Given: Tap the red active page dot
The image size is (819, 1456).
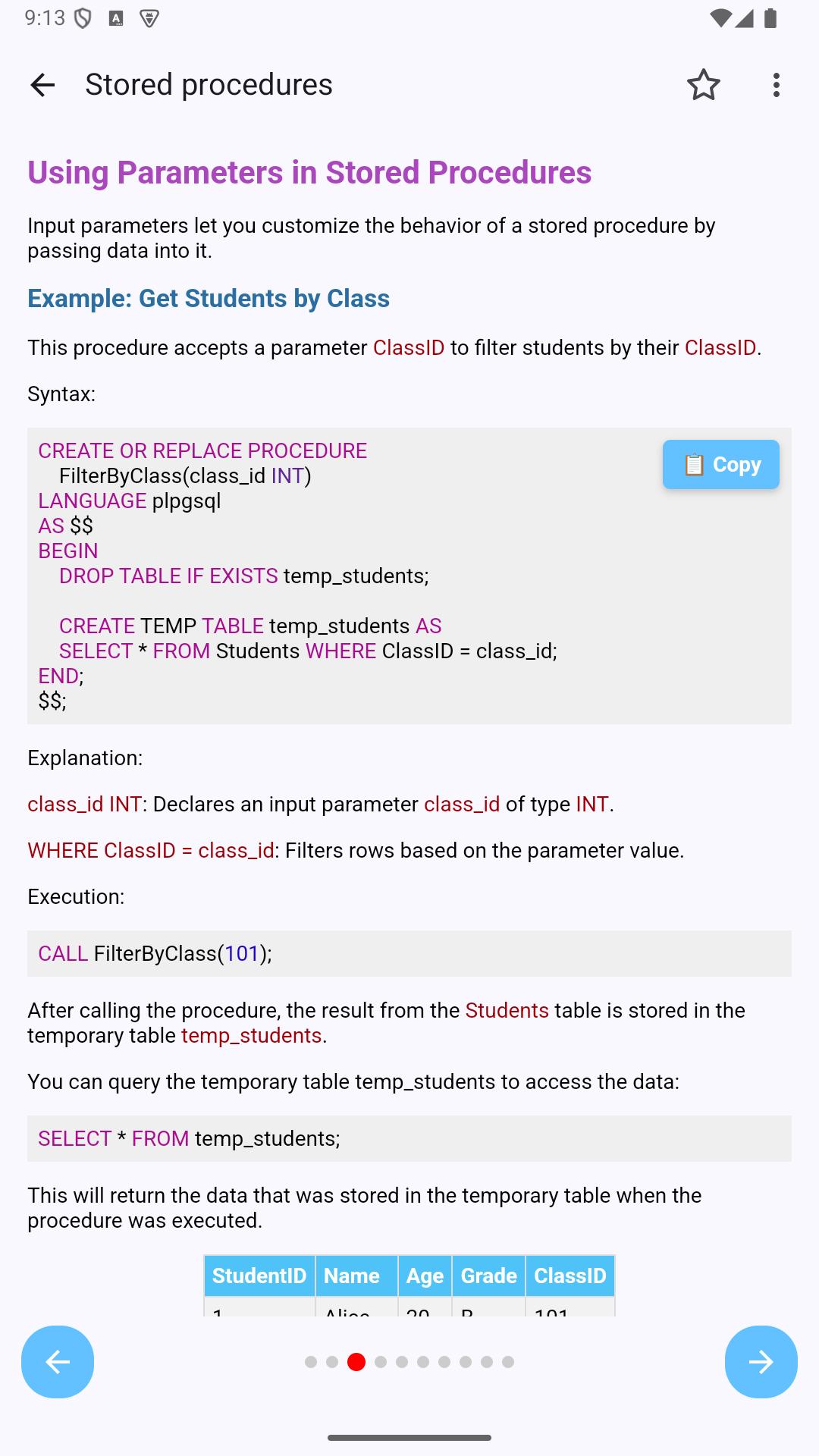Looking at the screenshot, I should (x=356, y=1362).
